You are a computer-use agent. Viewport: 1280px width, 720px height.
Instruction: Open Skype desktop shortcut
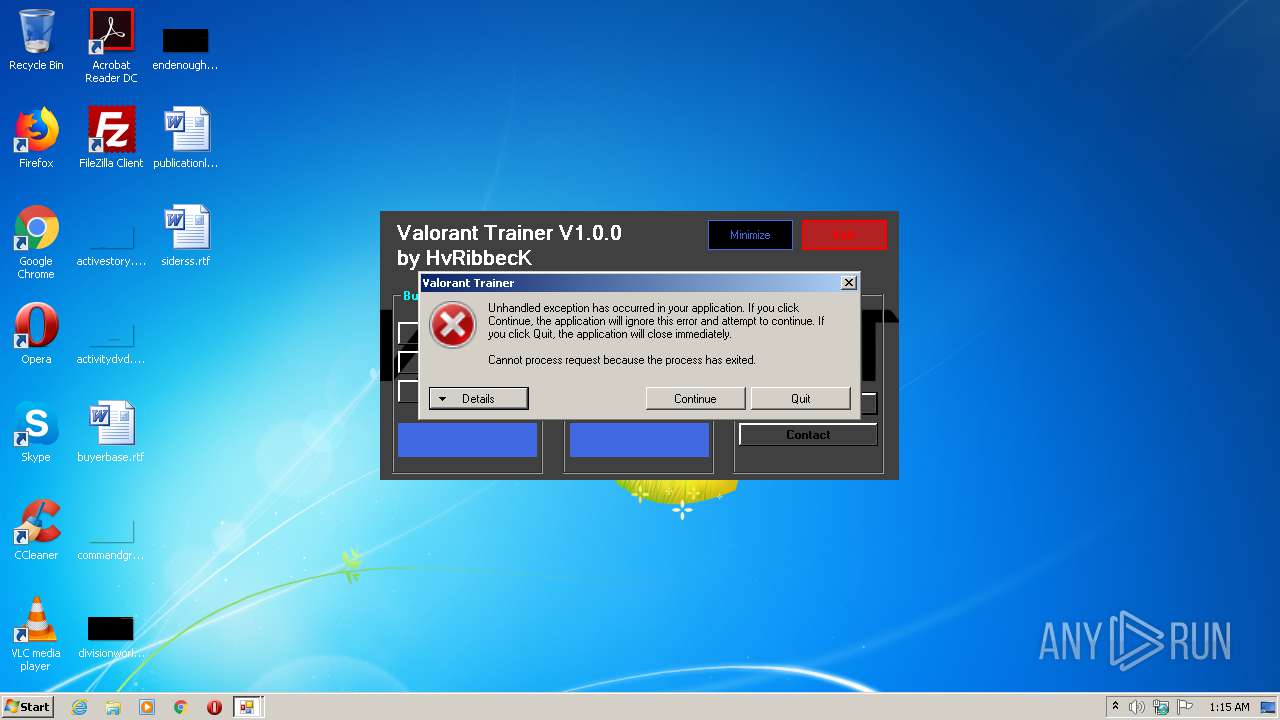click(36, 432)
